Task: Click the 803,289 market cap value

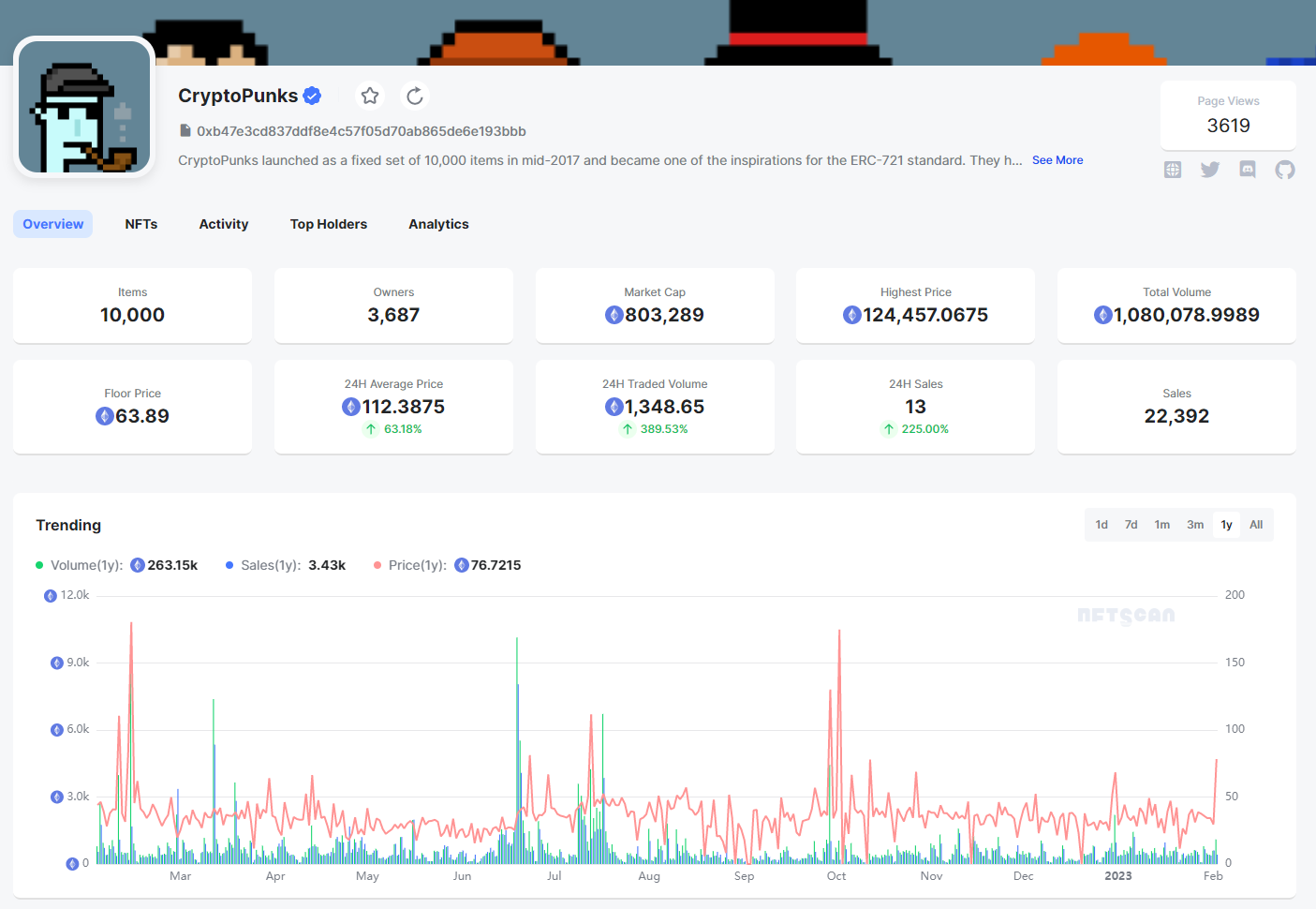Action: click(x=664, y=315)
